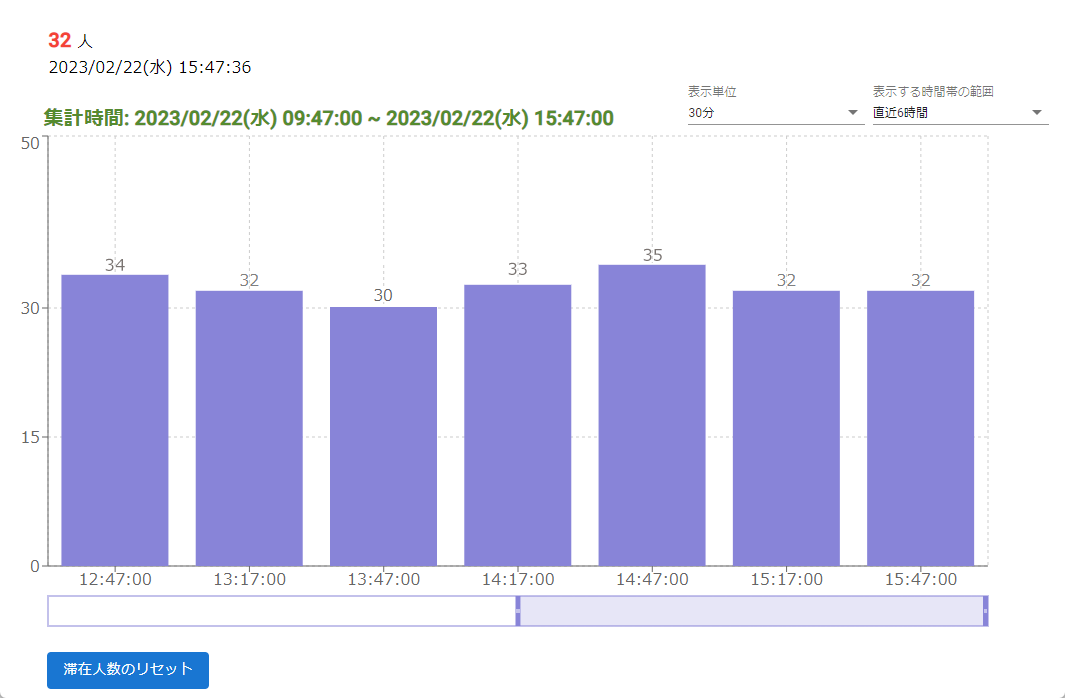Click the 14:47:00 x-axis label

click(652, 579)
